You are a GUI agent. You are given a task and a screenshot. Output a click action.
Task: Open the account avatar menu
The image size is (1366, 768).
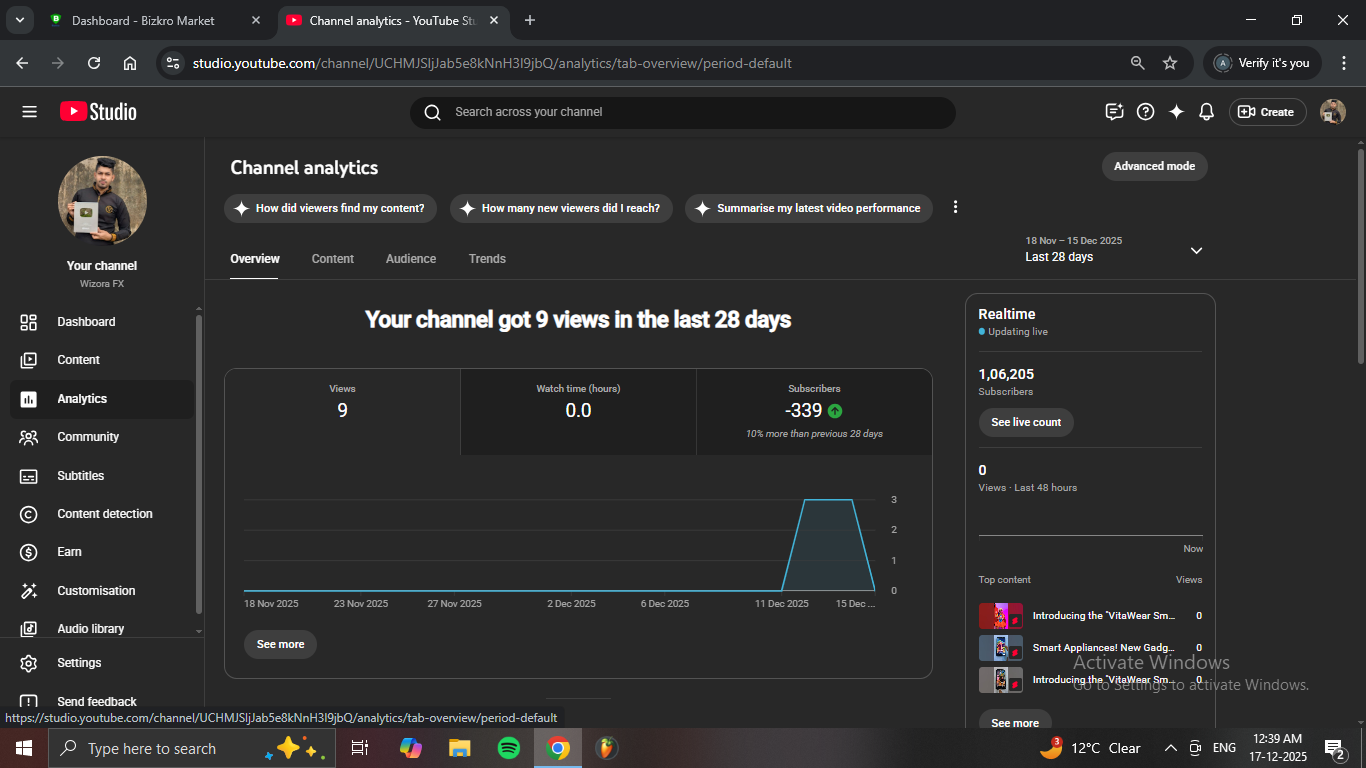1332,112
